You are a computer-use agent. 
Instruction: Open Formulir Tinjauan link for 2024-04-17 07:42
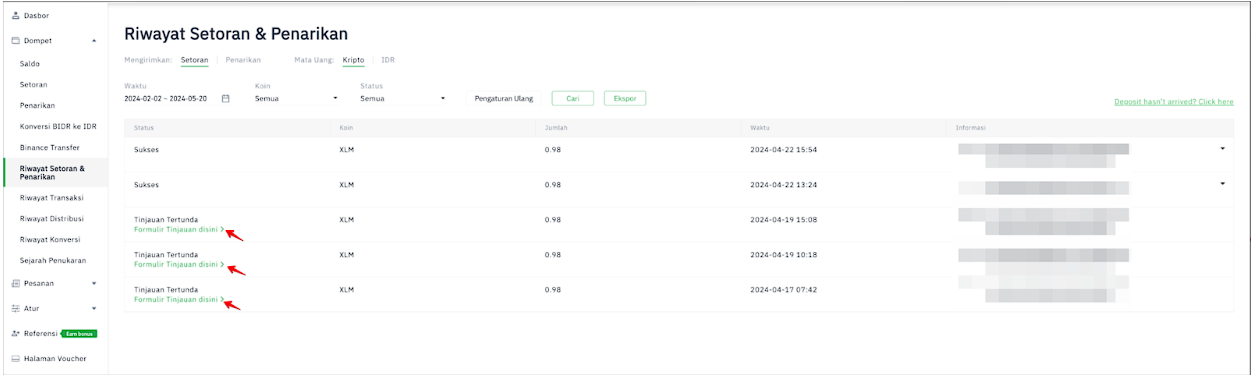point(179,299)
